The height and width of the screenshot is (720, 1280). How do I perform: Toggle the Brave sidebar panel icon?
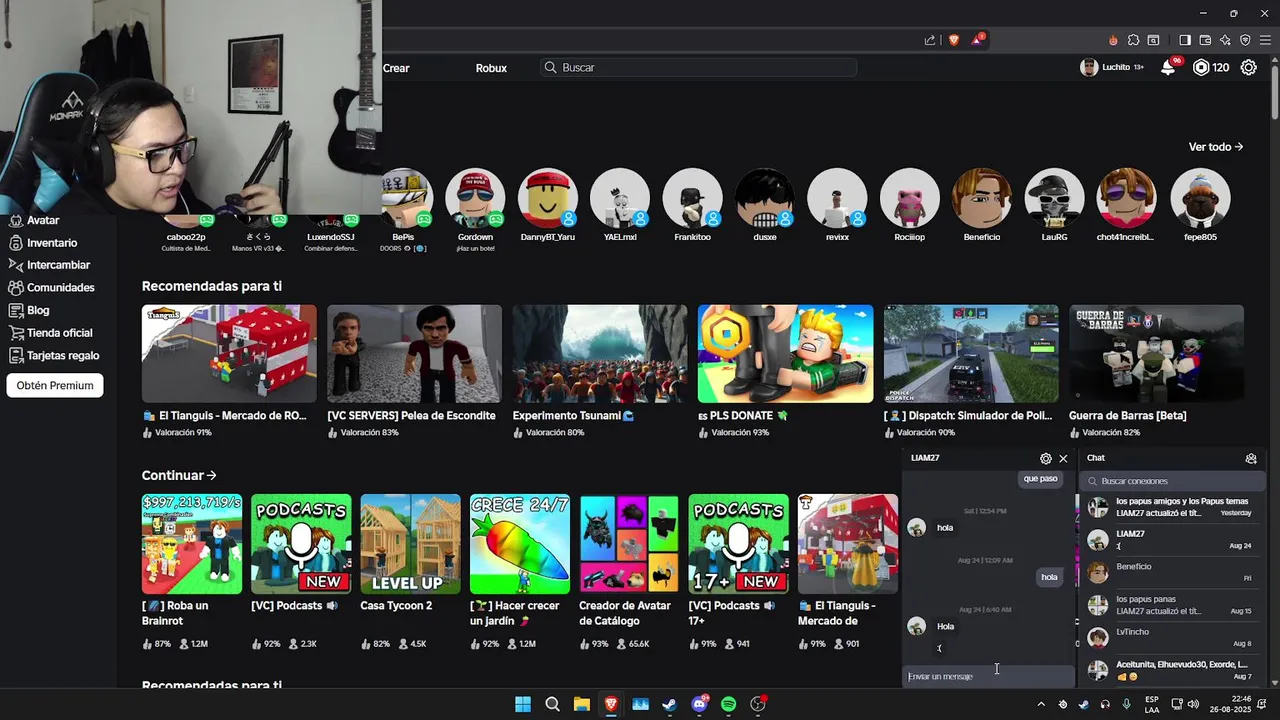pyautogui.click(x=1185, y=40)
